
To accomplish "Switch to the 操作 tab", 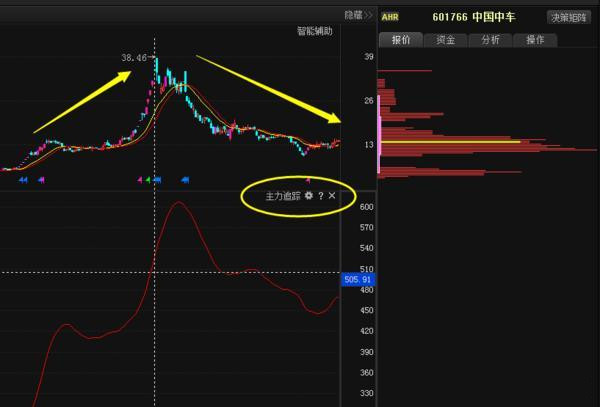I will tap(535, 40).
